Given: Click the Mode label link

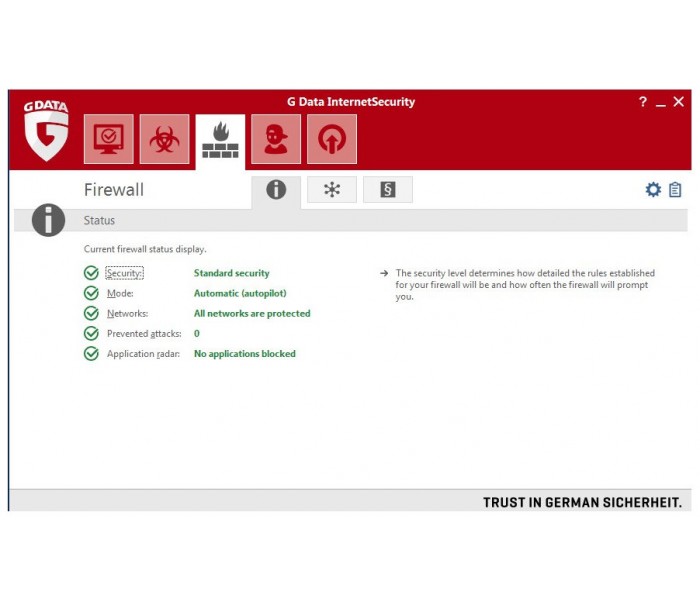Looking at the screenshot, I should tap(120, 293).
